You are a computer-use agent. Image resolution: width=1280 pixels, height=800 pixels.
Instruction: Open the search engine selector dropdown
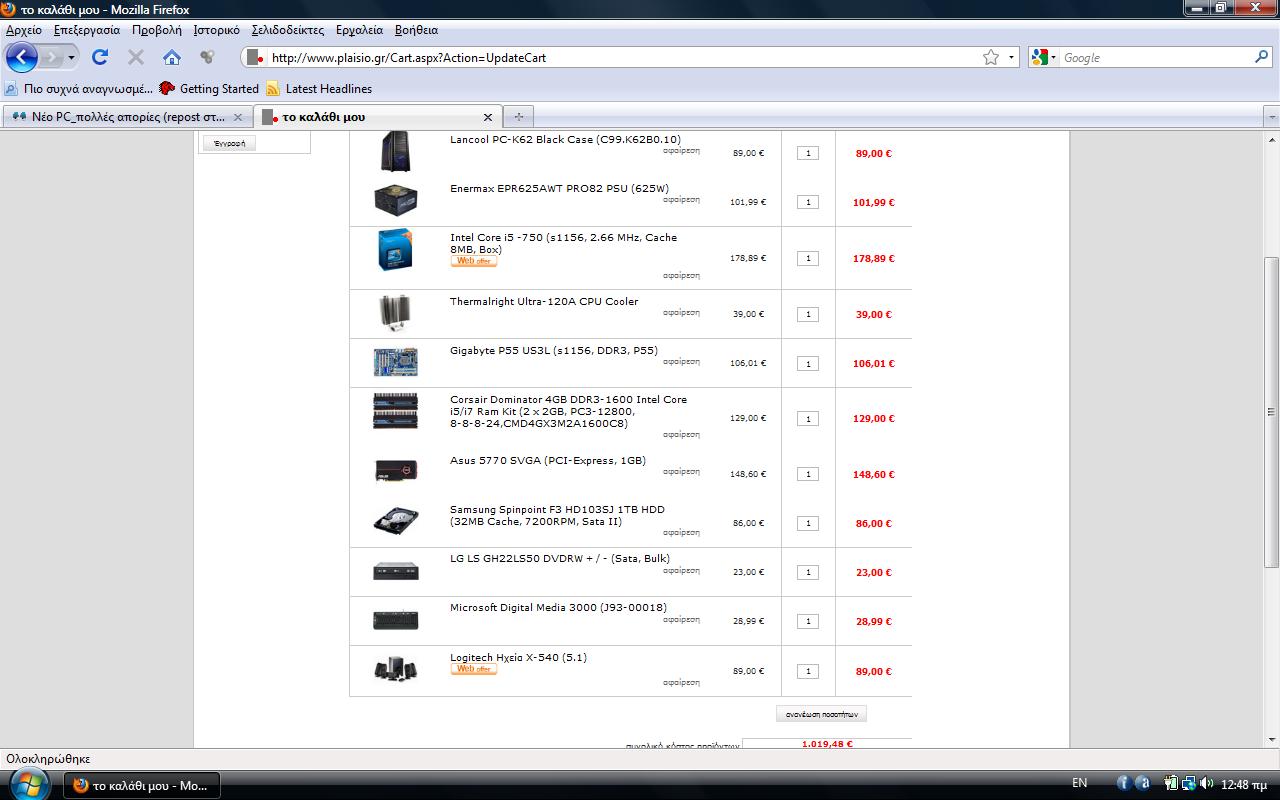pos(1044,57)
